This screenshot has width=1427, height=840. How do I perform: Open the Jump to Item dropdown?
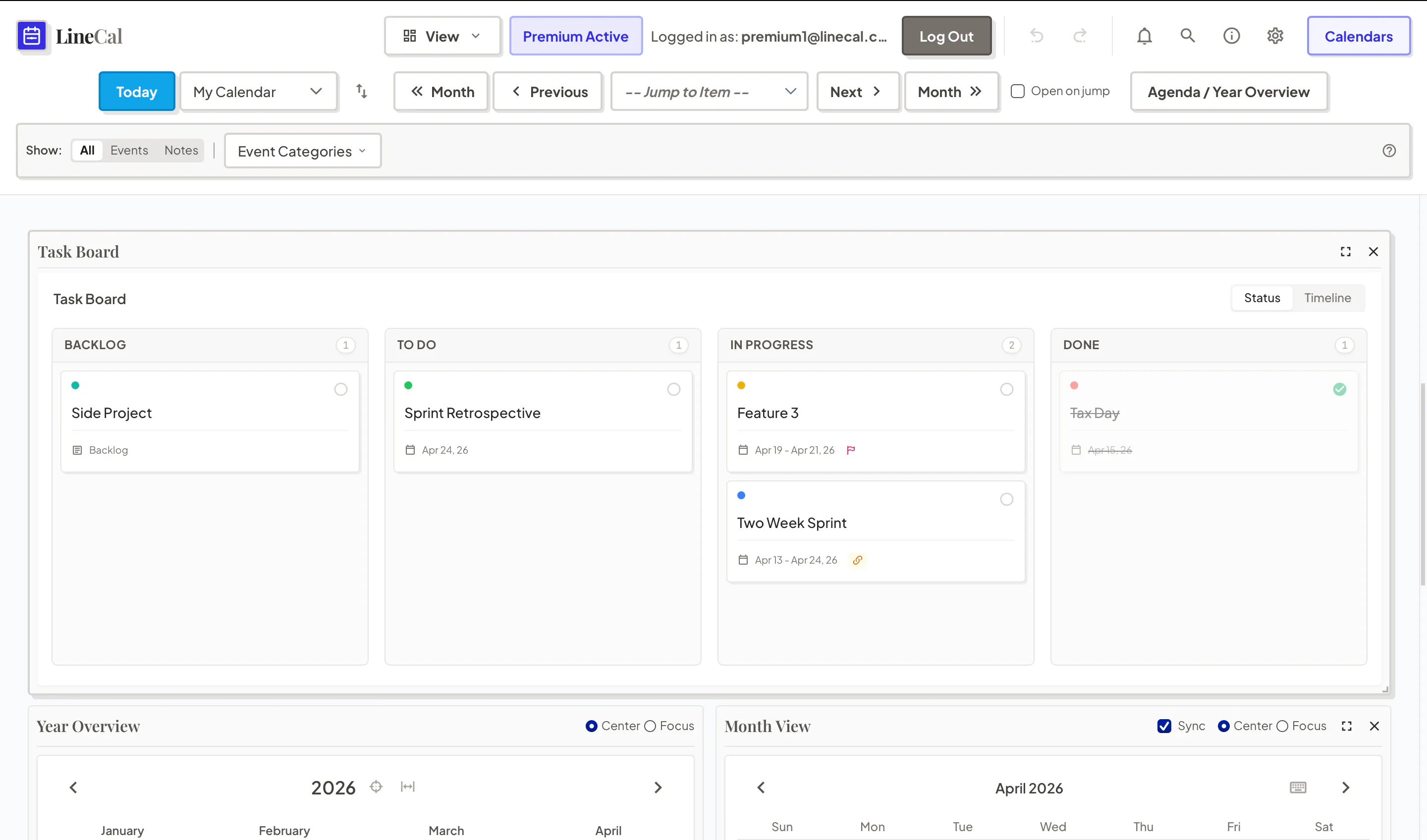(x=709, y=92)
